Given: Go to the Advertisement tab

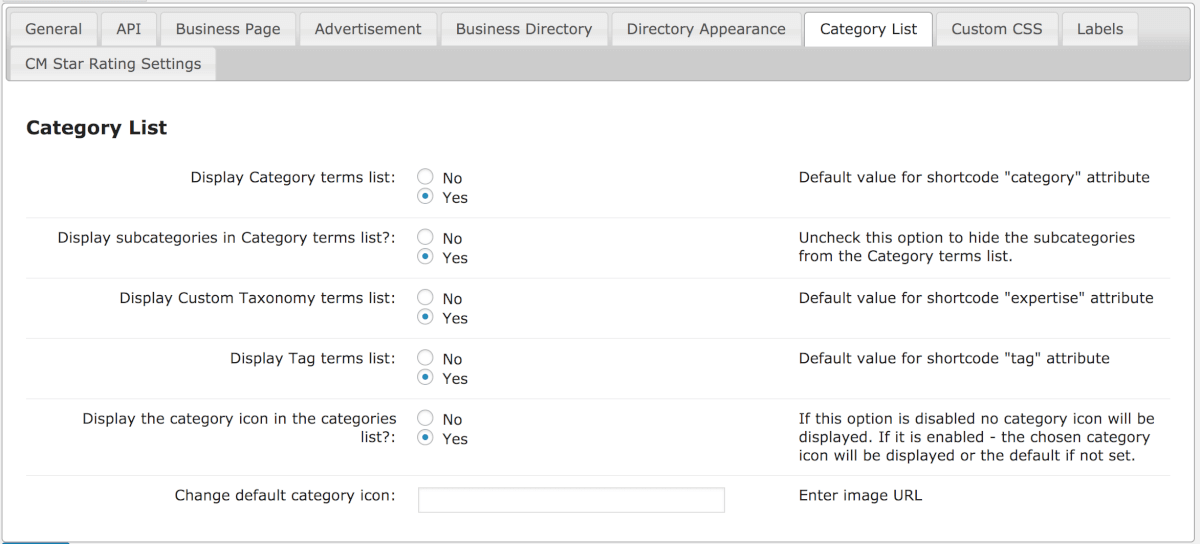Looking at the screenshot, I should 368,29.
